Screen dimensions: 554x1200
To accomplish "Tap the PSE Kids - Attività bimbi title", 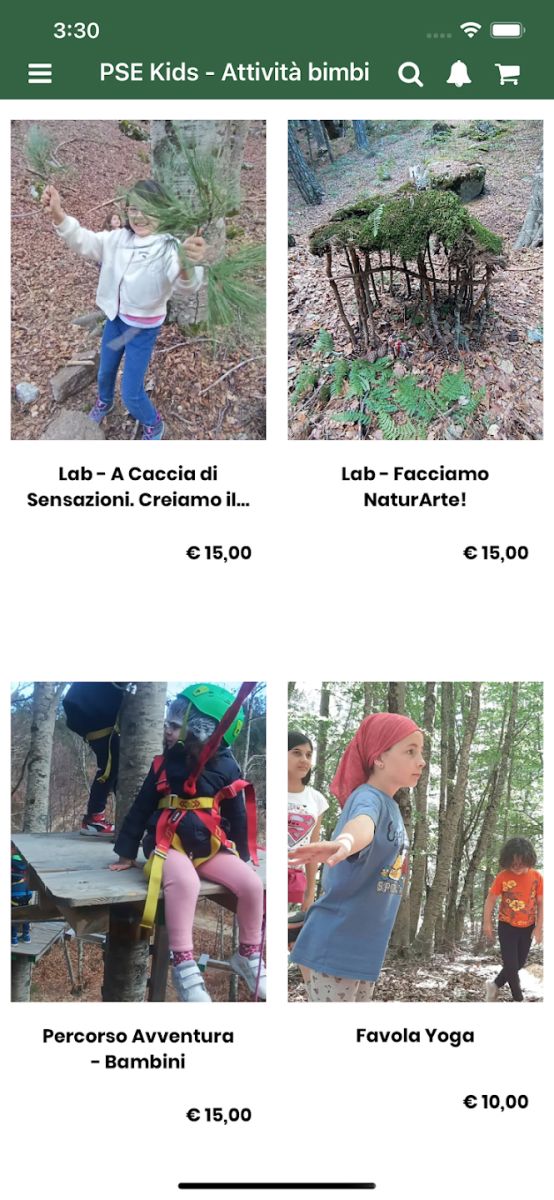I will click(x=234, y=73).
